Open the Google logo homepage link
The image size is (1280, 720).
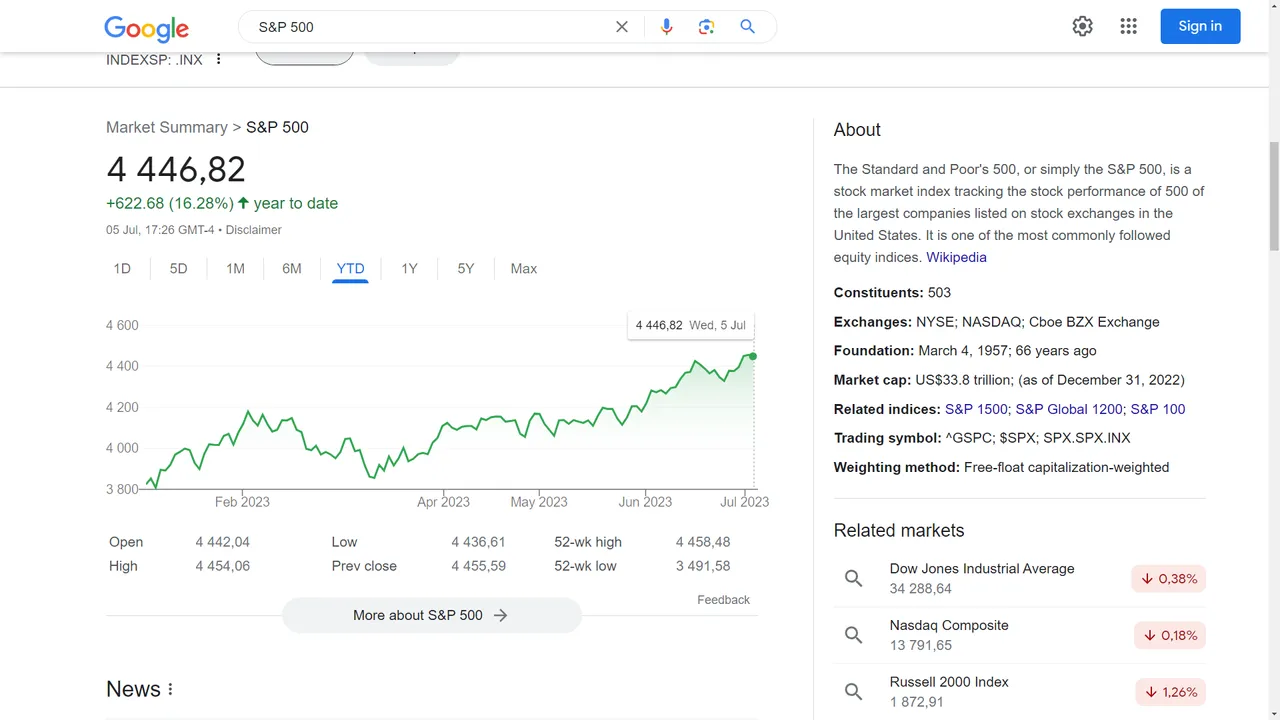coord(146,28)
